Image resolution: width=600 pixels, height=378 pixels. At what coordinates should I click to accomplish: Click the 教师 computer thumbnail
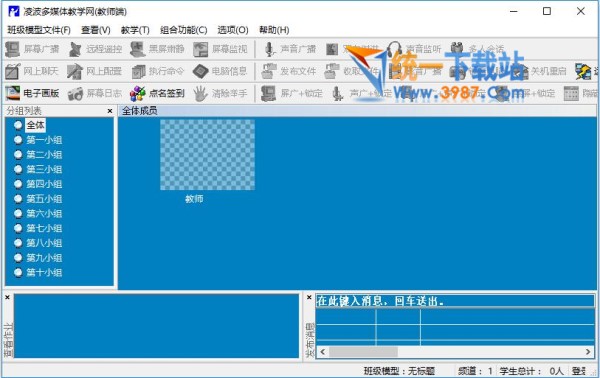coord(207,155)
